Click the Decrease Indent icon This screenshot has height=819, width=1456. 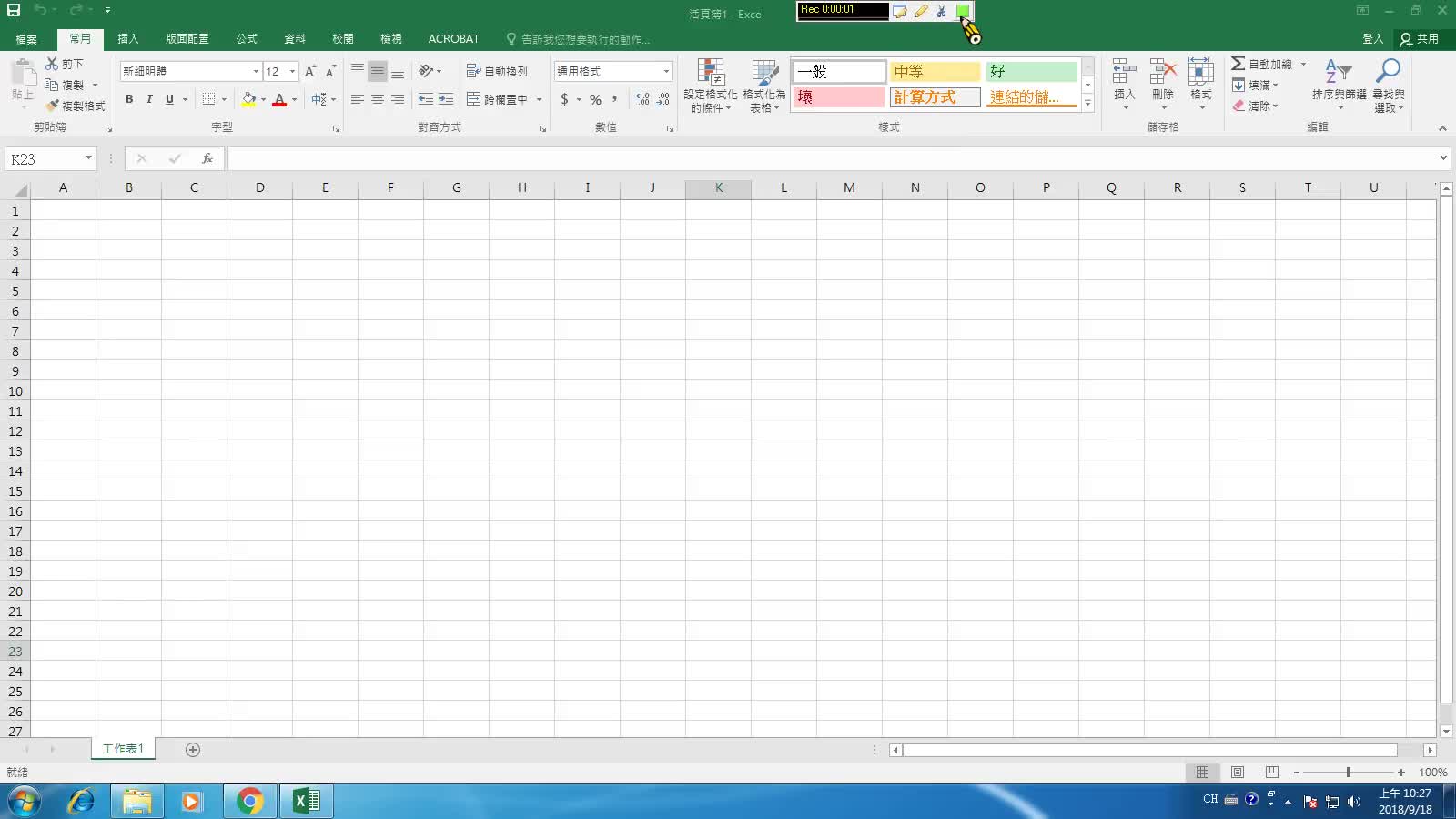(425, 99)
